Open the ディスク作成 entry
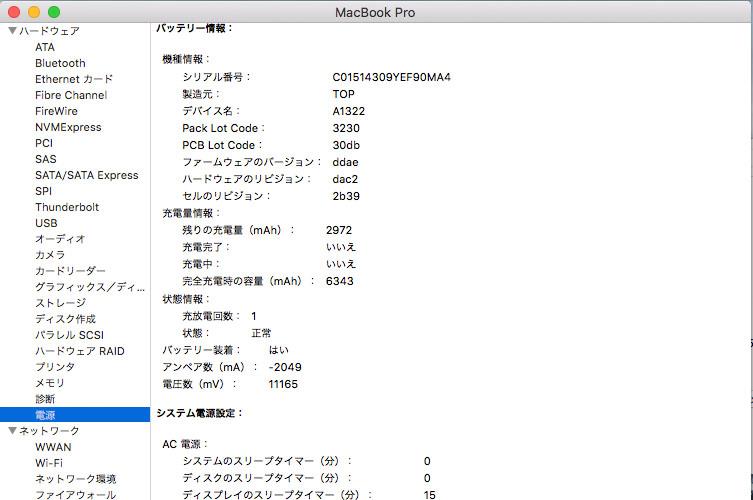The height and width of the screenshot is (500, 753). (65, 319)
